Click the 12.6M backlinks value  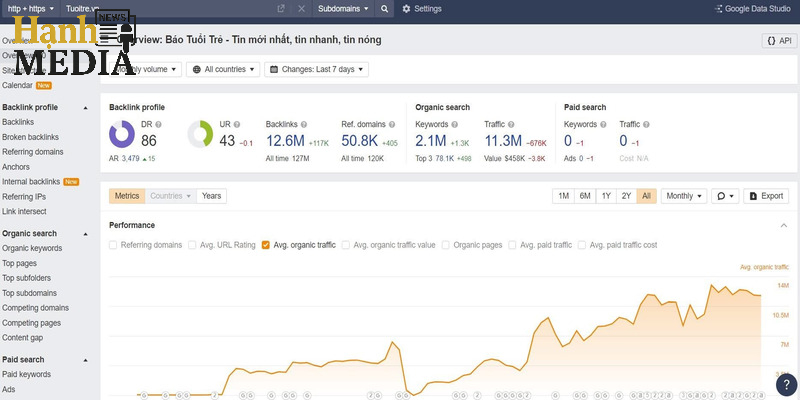[x=285, y=141]
